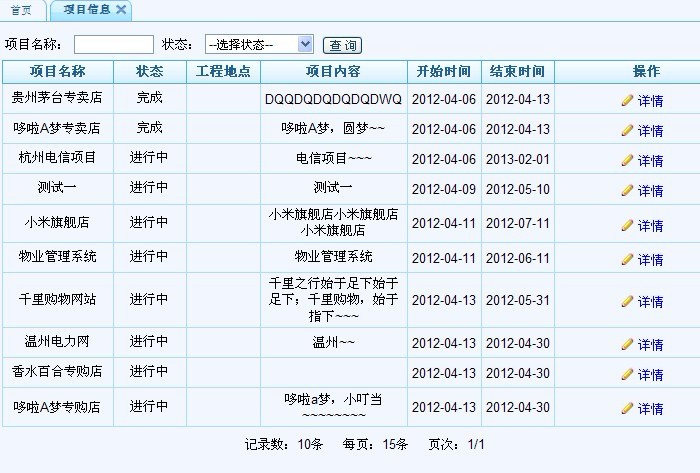
Task: Click the 状态 column header
Action: [149, 72]
